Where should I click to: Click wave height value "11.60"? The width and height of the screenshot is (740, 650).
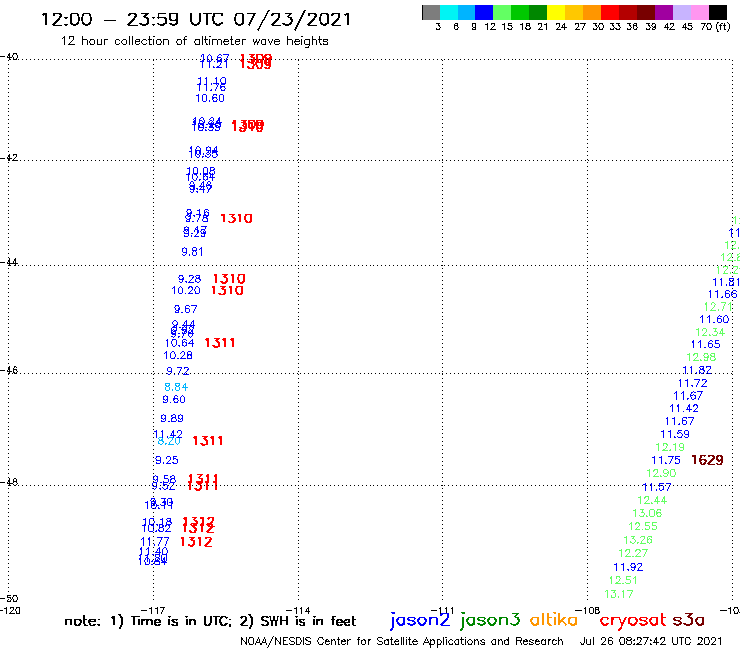(x=714, y=320)
